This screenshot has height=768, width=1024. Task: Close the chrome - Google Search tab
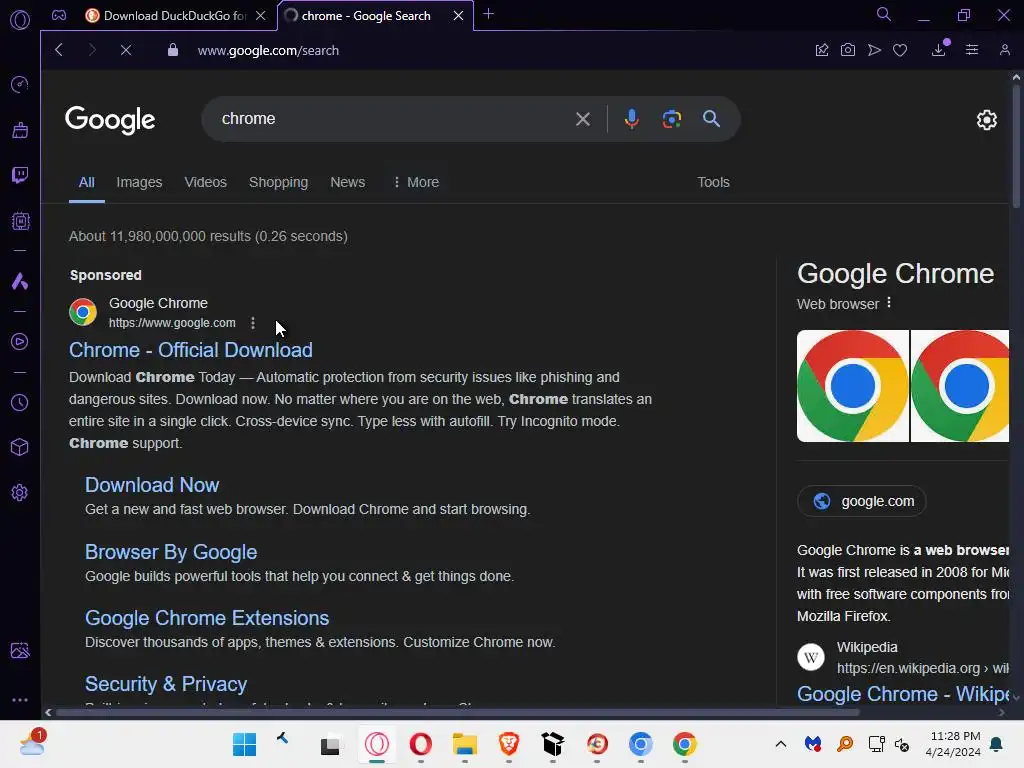coord(458,16)
